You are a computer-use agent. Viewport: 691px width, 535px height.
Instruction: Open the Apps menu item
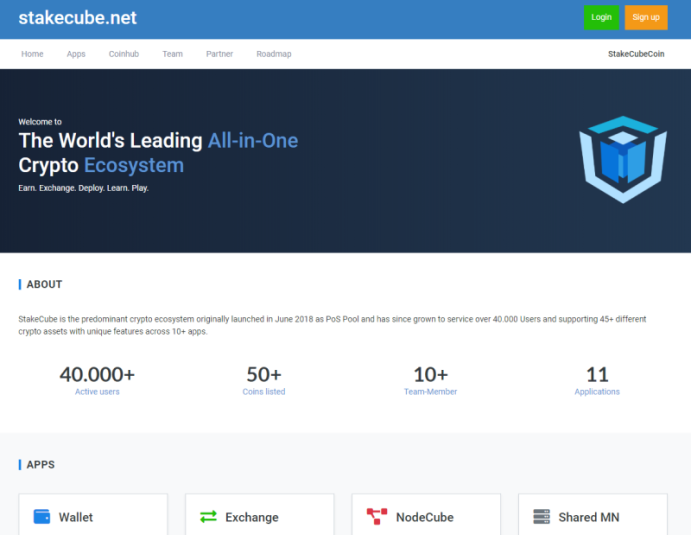76,54
